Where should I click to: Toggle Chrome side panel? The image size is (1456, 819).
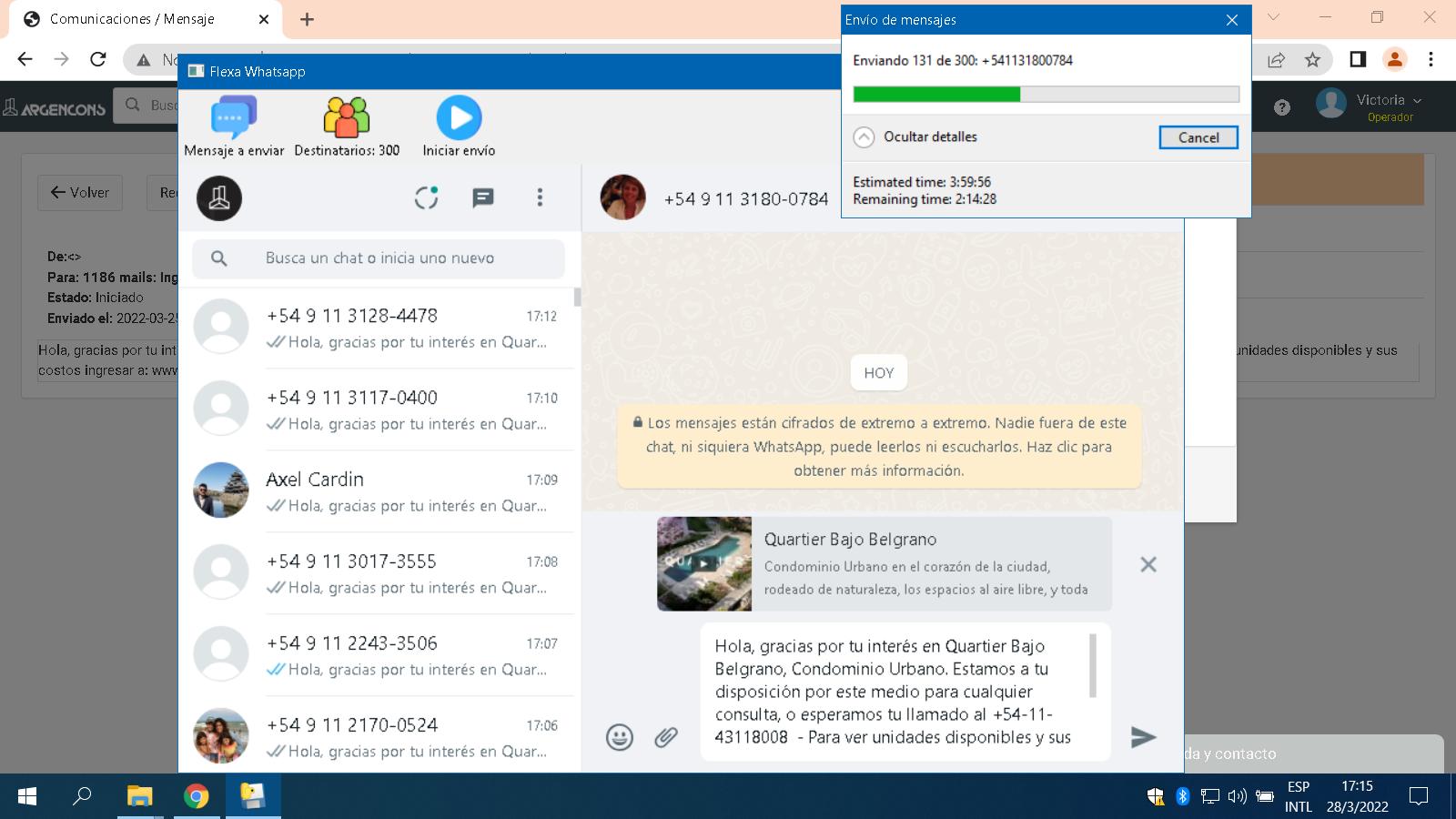[x=1358, y=59]
